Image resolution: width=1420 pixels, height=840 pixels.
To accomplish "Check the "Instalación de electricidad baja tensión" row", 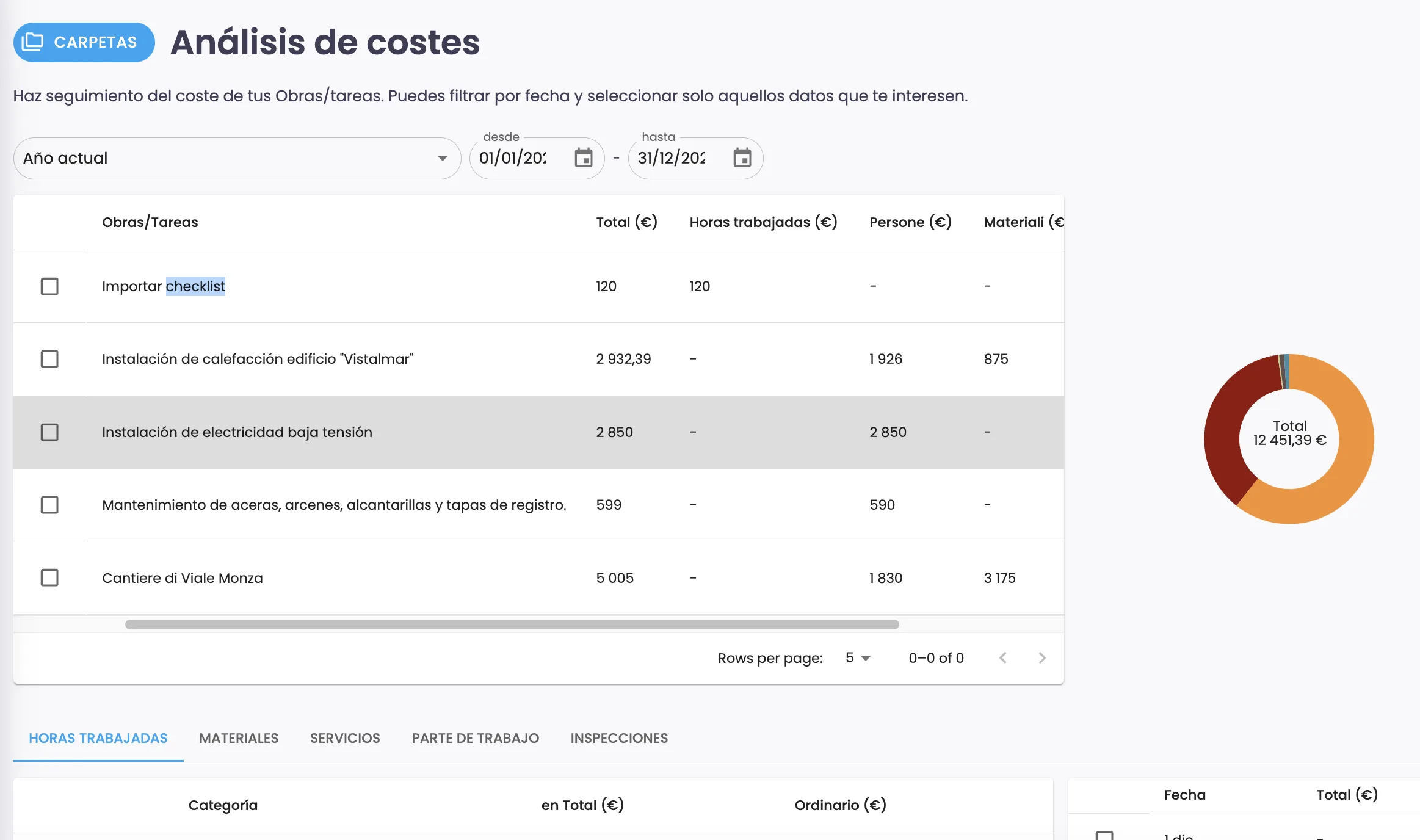I will (49, 432).
